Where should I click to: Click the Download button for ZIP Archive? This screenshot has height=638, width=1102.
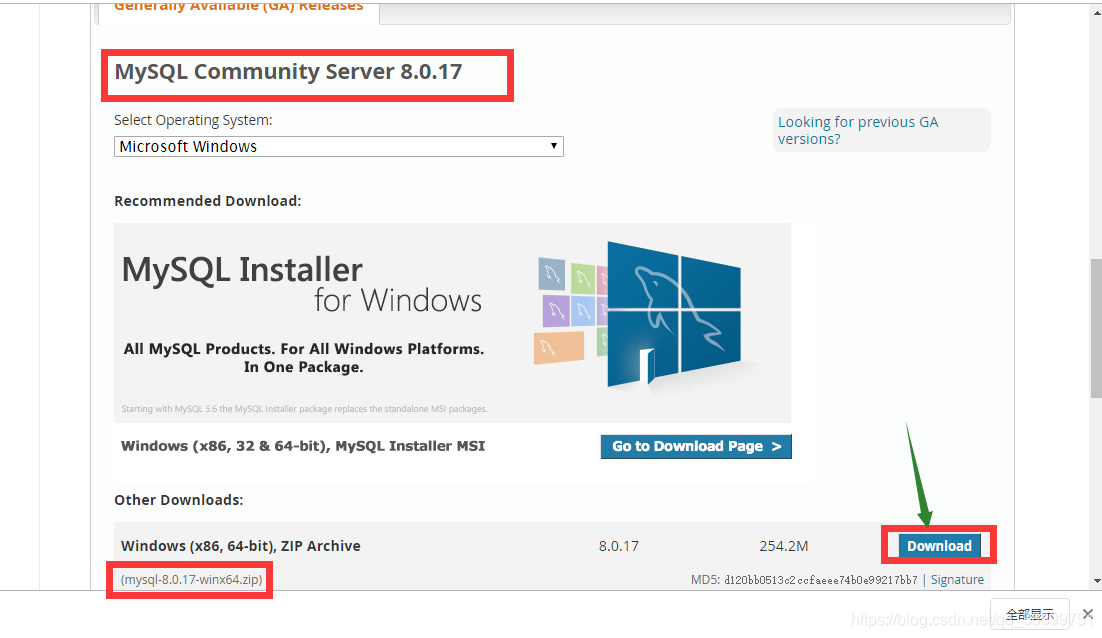(939, 546)
